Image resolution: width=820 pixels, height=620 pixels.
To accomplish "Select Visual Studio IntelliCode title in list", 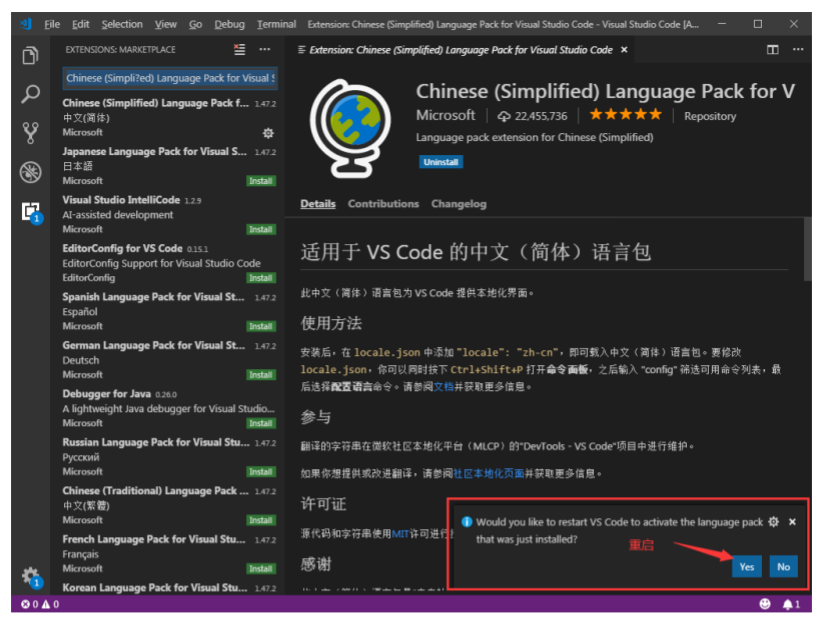I will pos(121,200).
